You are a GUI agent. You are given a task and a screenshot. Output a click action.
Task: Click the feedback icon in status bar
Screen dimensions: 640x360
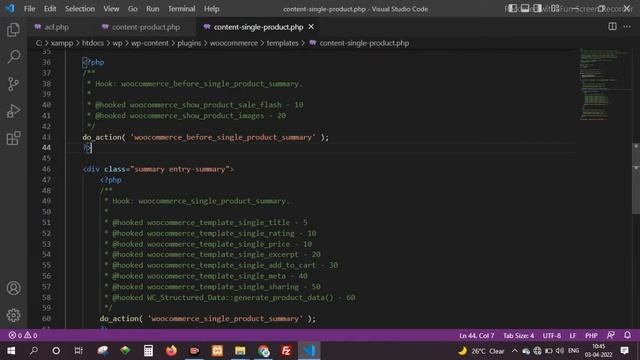611,335
